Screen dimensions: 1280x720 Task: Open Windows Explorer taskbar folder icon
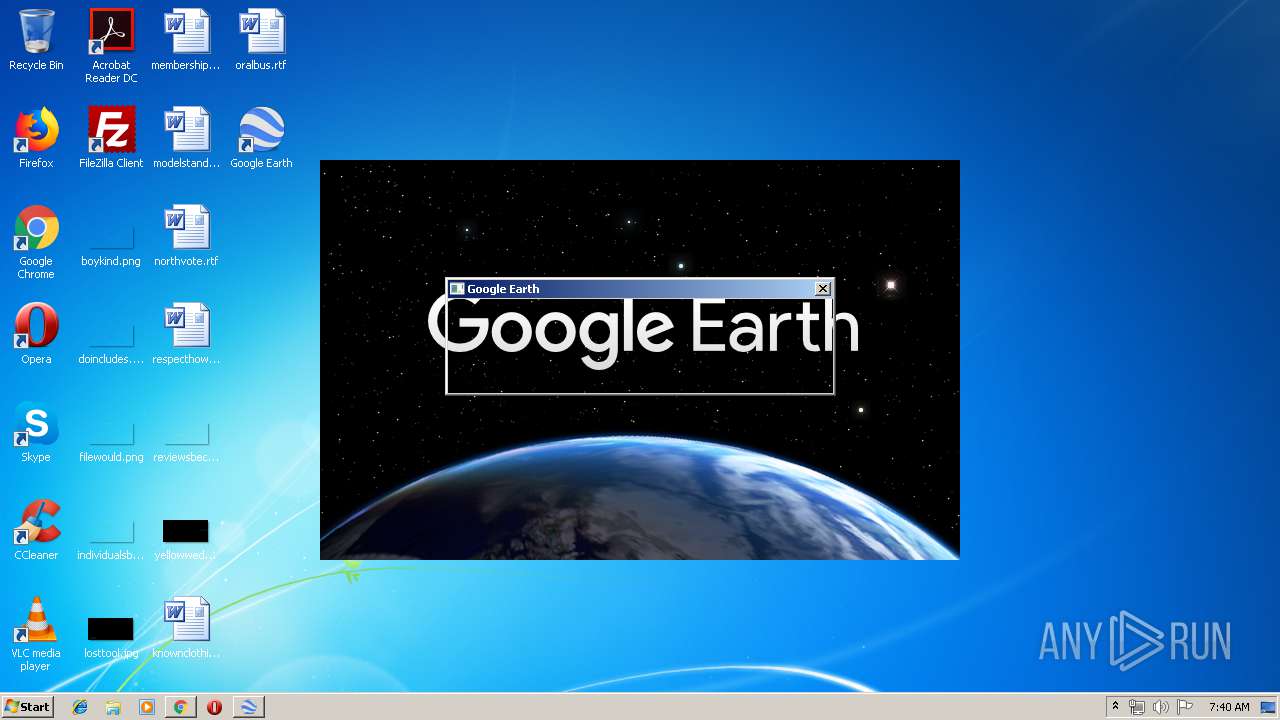113,707
